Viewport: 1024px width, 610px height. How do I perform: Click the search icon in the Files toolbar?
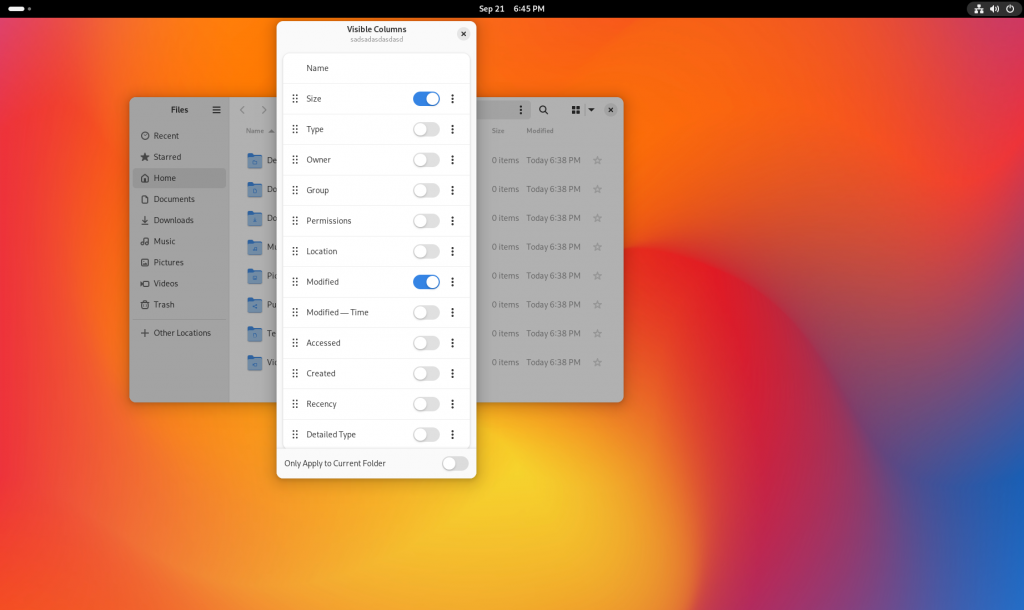543,110
